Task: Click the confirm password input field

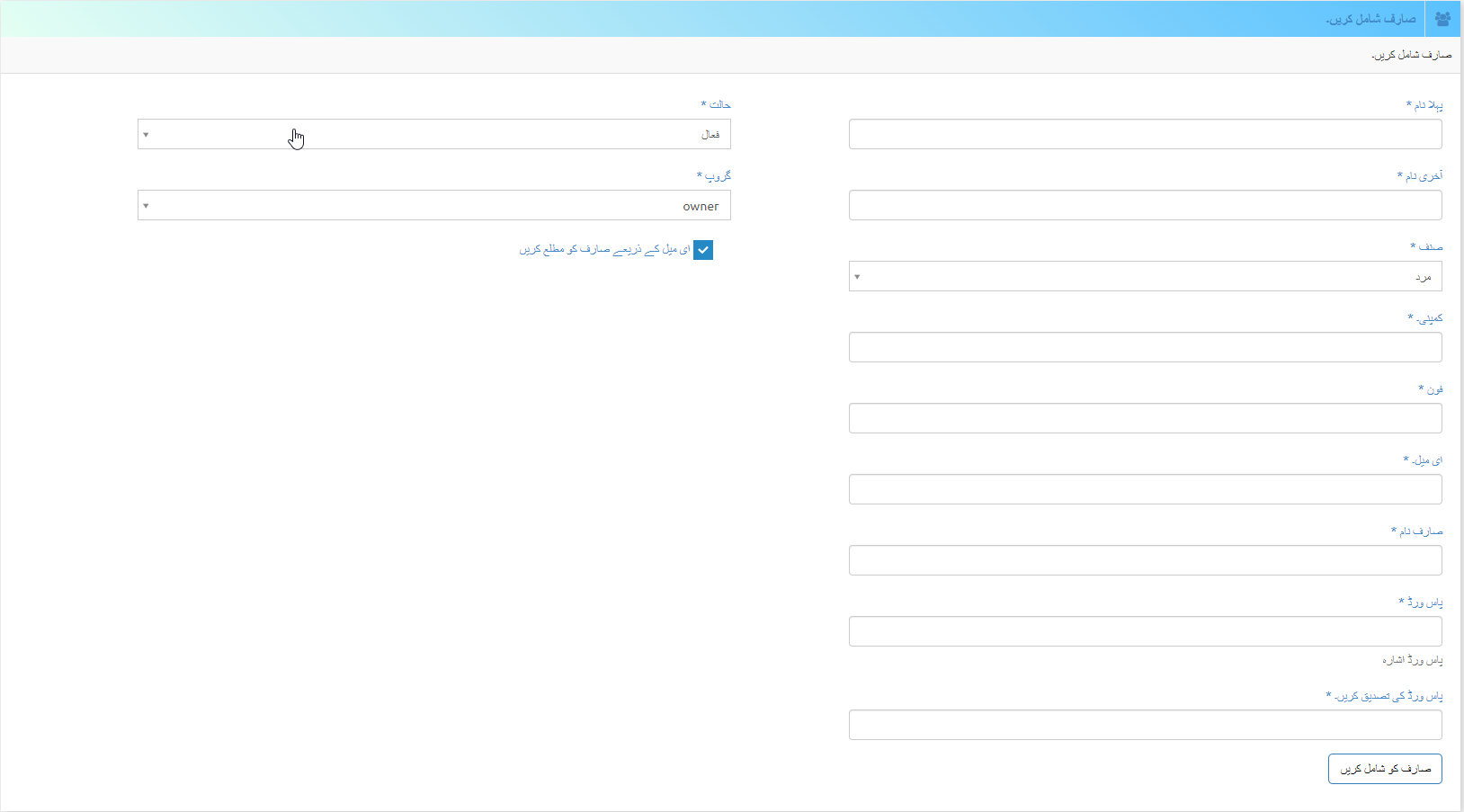Action: pos(1145,726)
